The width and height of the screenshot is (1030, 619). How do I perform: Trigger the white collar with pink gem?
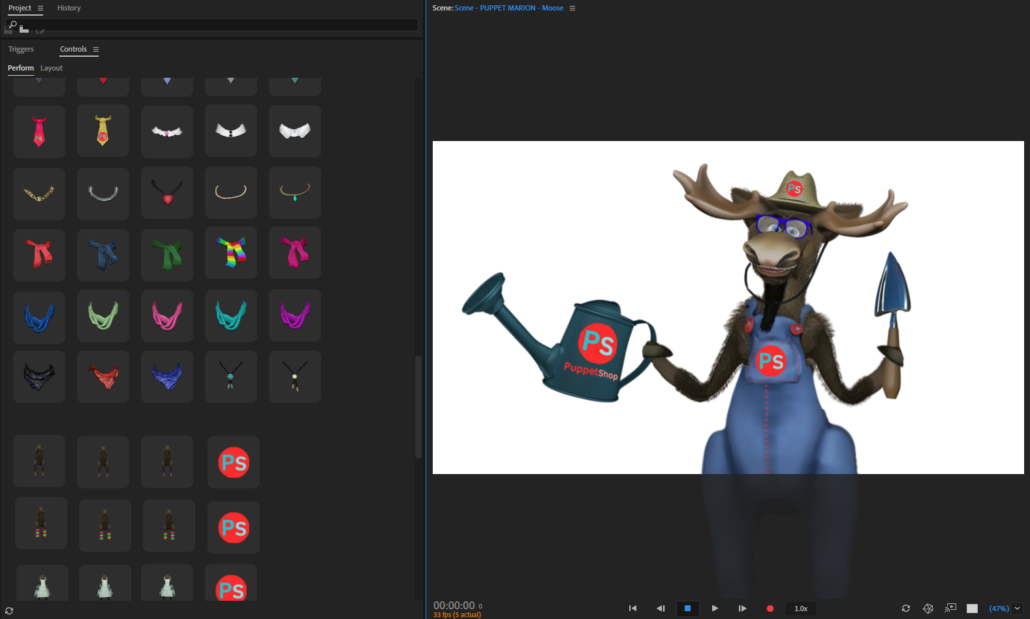click(167, 131)
